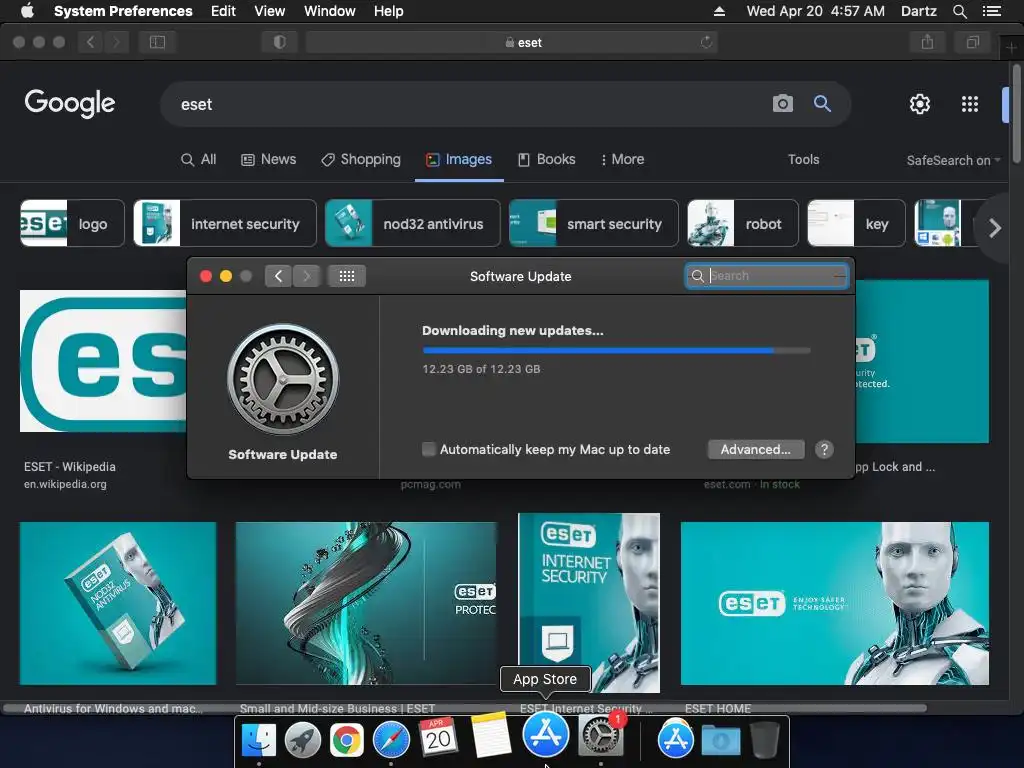1024x768 pixels.
Task: Open Google search Tools
Action: click(803, 159)
